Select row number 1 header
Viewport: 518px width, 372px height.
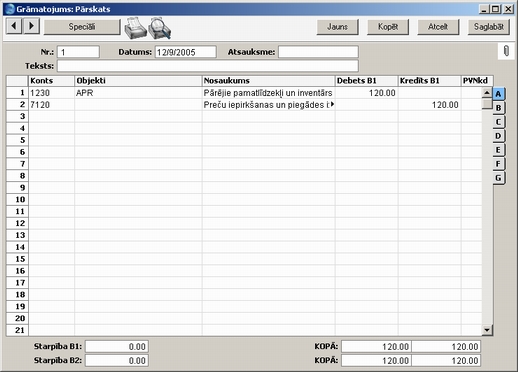17,93
